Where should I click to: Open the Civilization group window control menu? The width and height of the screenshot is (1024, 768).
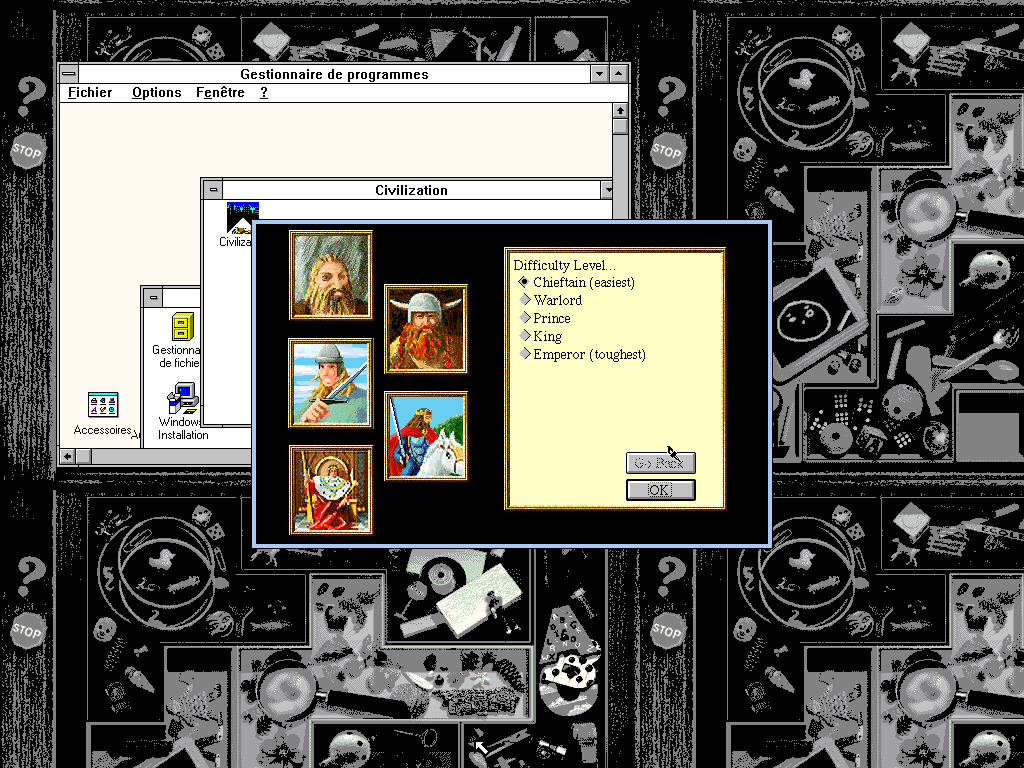tap(212, 190)
